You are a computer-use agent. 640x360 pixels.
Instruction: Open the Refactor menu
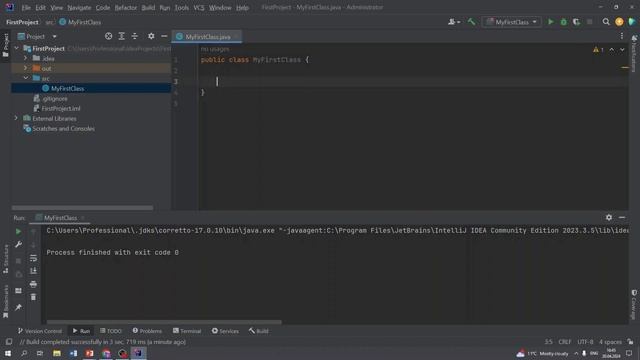tap(126, 7)
